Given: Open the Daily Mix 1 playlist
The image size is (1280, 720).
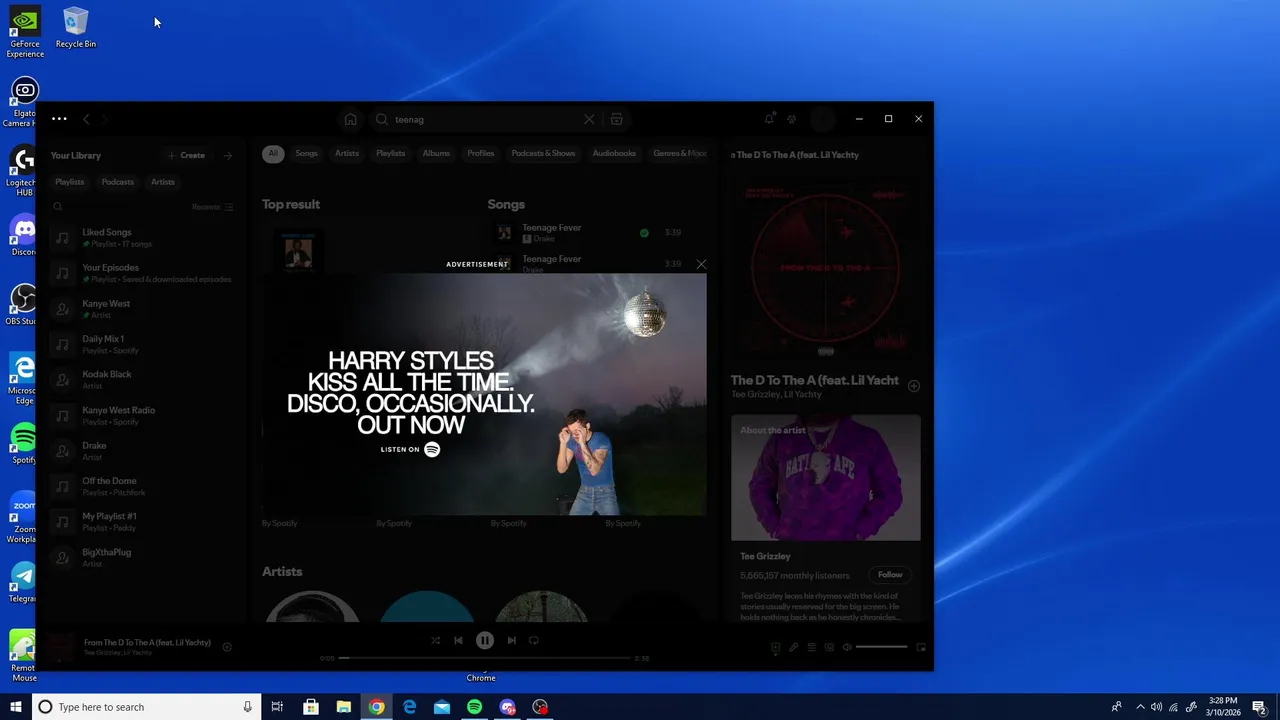Looking at the screenshot, I should pyautogui.click(x=141, y=344).
